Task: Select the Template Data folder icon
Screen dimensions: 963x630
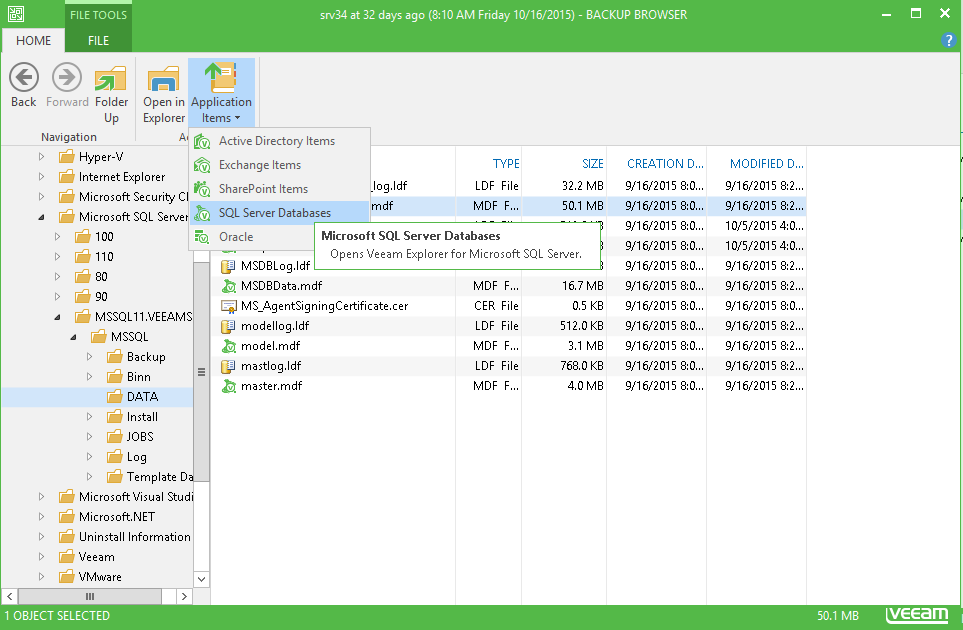Action: [x=114, y=476]
